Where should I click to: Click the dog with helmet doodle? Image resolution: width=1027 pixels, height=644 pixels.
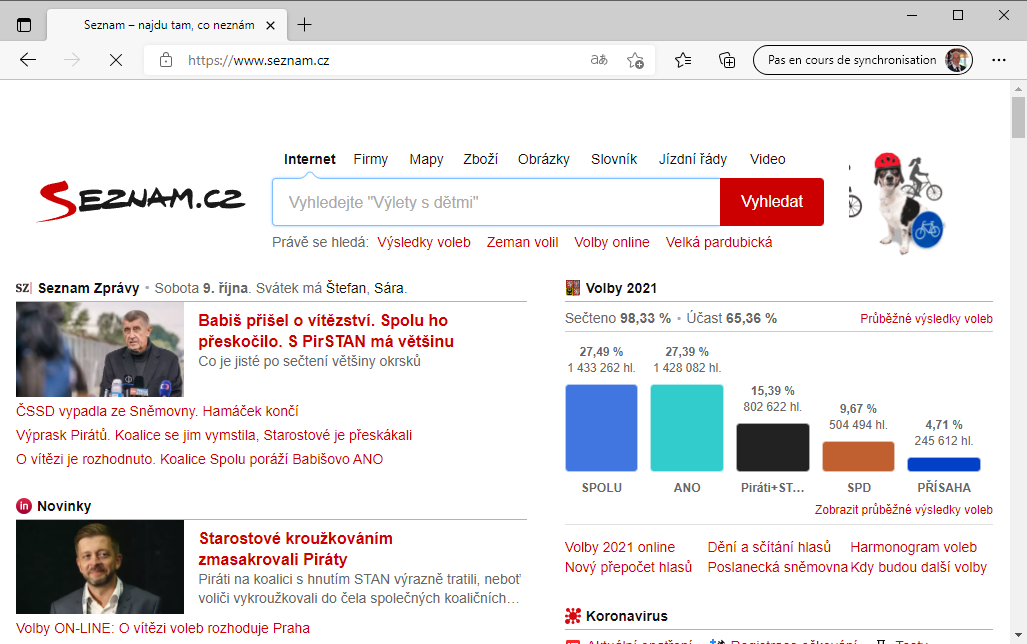point(908,203)
